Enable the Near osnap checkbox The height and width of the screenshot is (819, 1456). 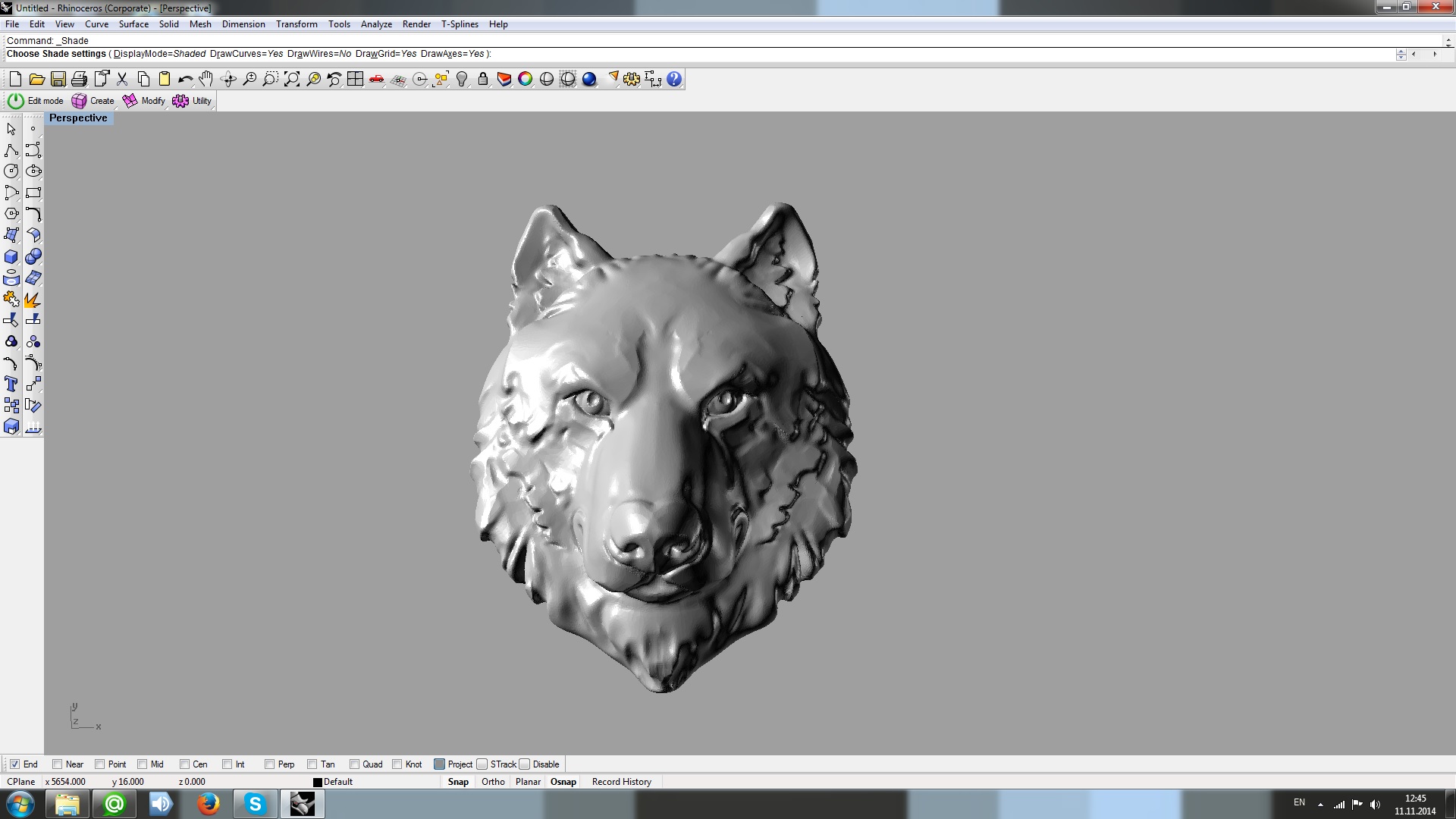(x=57, y=764)
